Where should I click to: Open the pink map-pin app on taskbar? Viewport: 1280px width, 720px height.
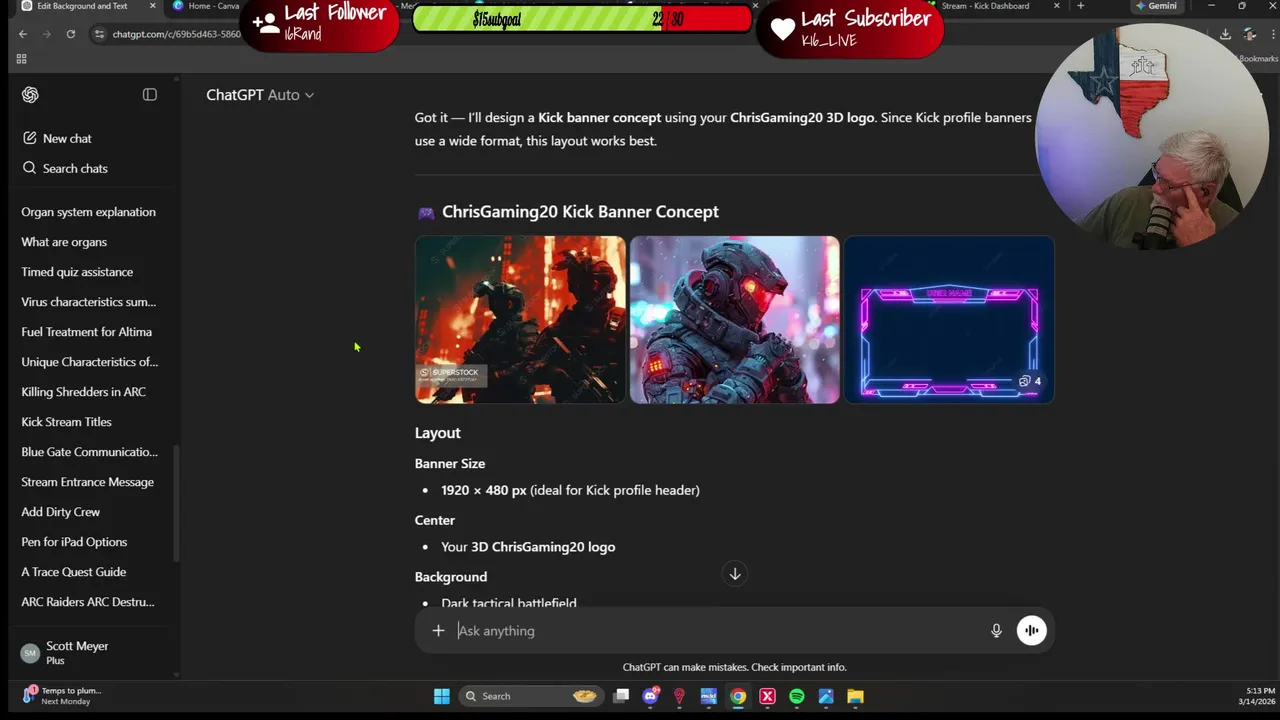coord(679,696)
